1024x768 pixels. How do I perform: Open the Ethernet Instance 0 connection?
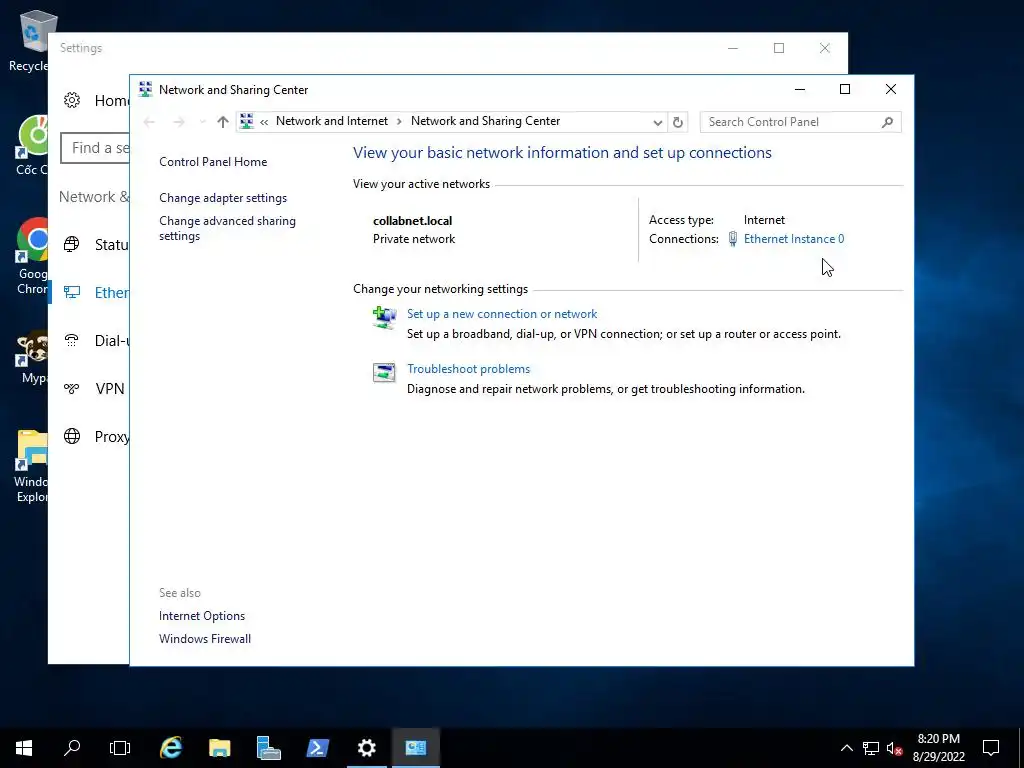793,239
